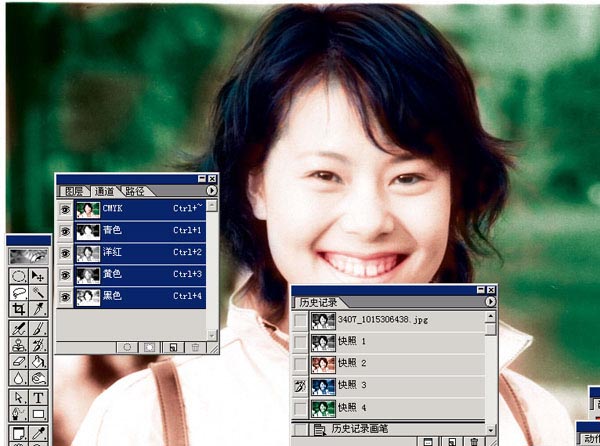Viewport: 600px width, 446px height.
Task: Choose the Paint Bucket tool
Action: click(x=38, y=362)
